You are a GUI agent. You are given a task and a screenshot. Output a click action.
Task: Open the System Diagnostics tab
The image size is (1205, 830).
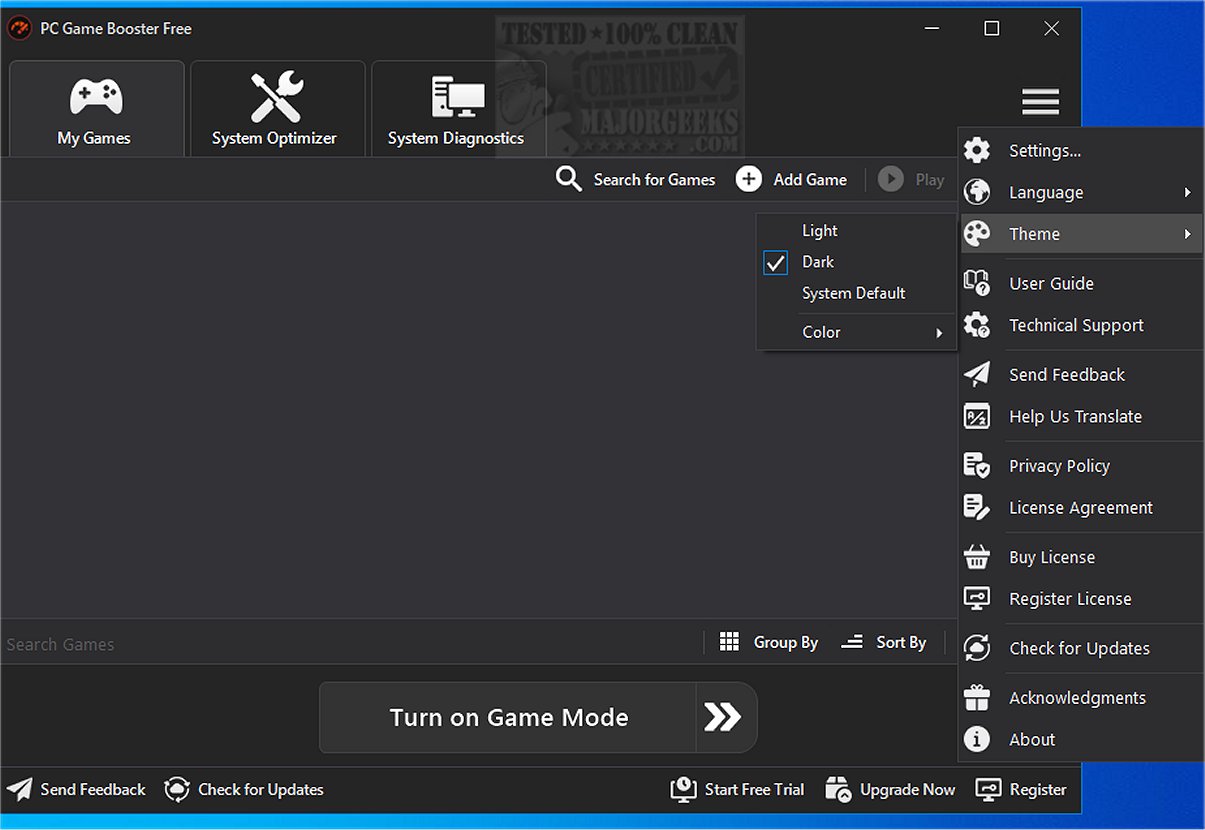click(x=459, y=109)
